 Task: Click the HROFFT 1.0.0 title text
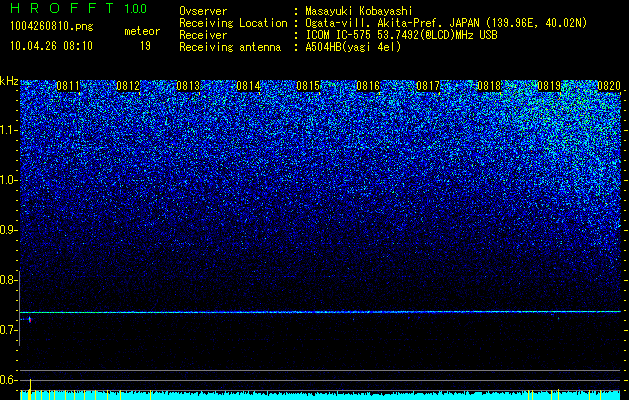click(x=79, y=8)
